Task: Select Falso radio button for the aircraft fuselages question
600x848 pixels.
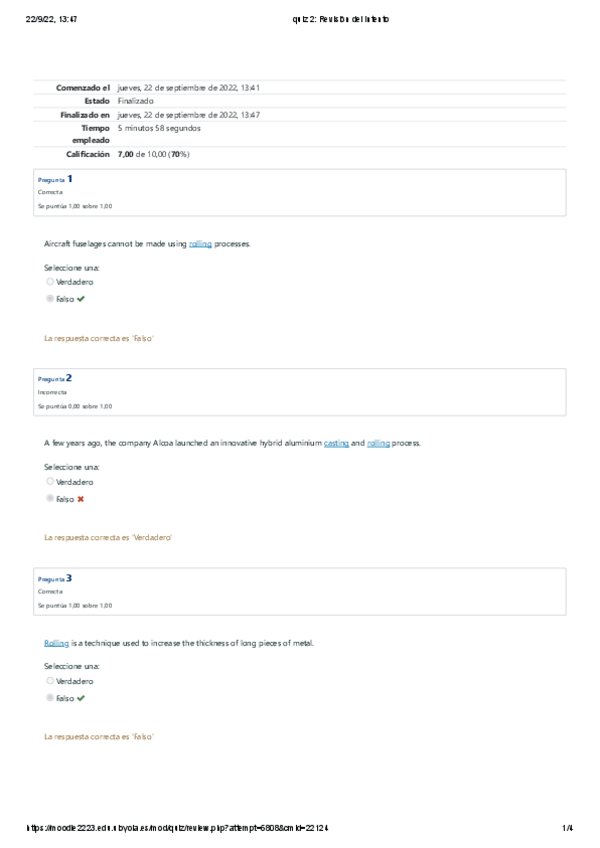Action: point(50,299)
